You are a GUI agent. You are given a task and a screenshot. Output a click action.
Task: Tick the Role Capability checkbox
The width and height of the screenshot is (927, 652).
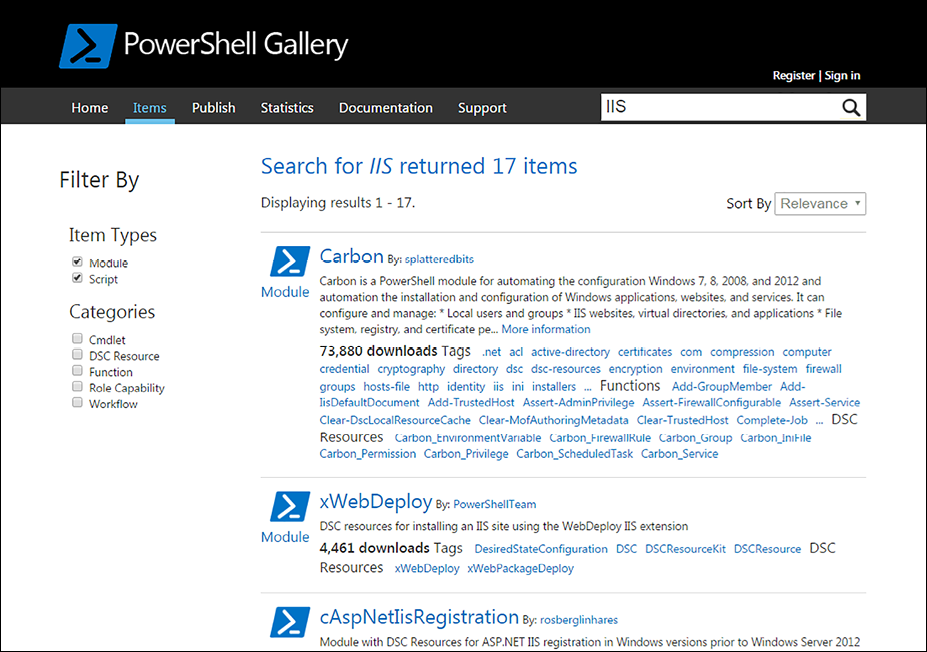coord(77,387)
